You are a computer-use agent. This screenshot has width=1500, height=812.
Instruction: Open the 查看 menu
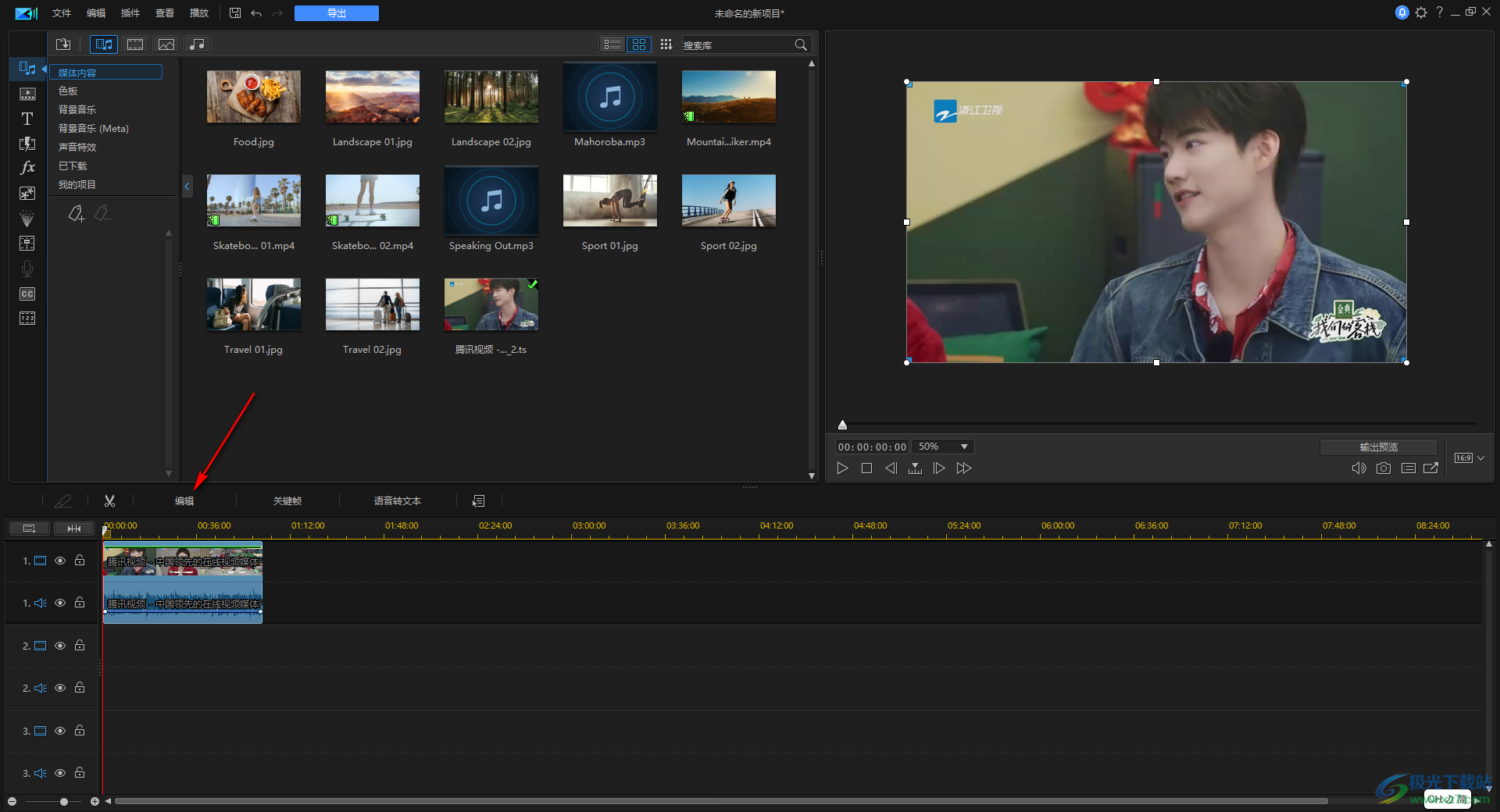[x=165, y=13]
